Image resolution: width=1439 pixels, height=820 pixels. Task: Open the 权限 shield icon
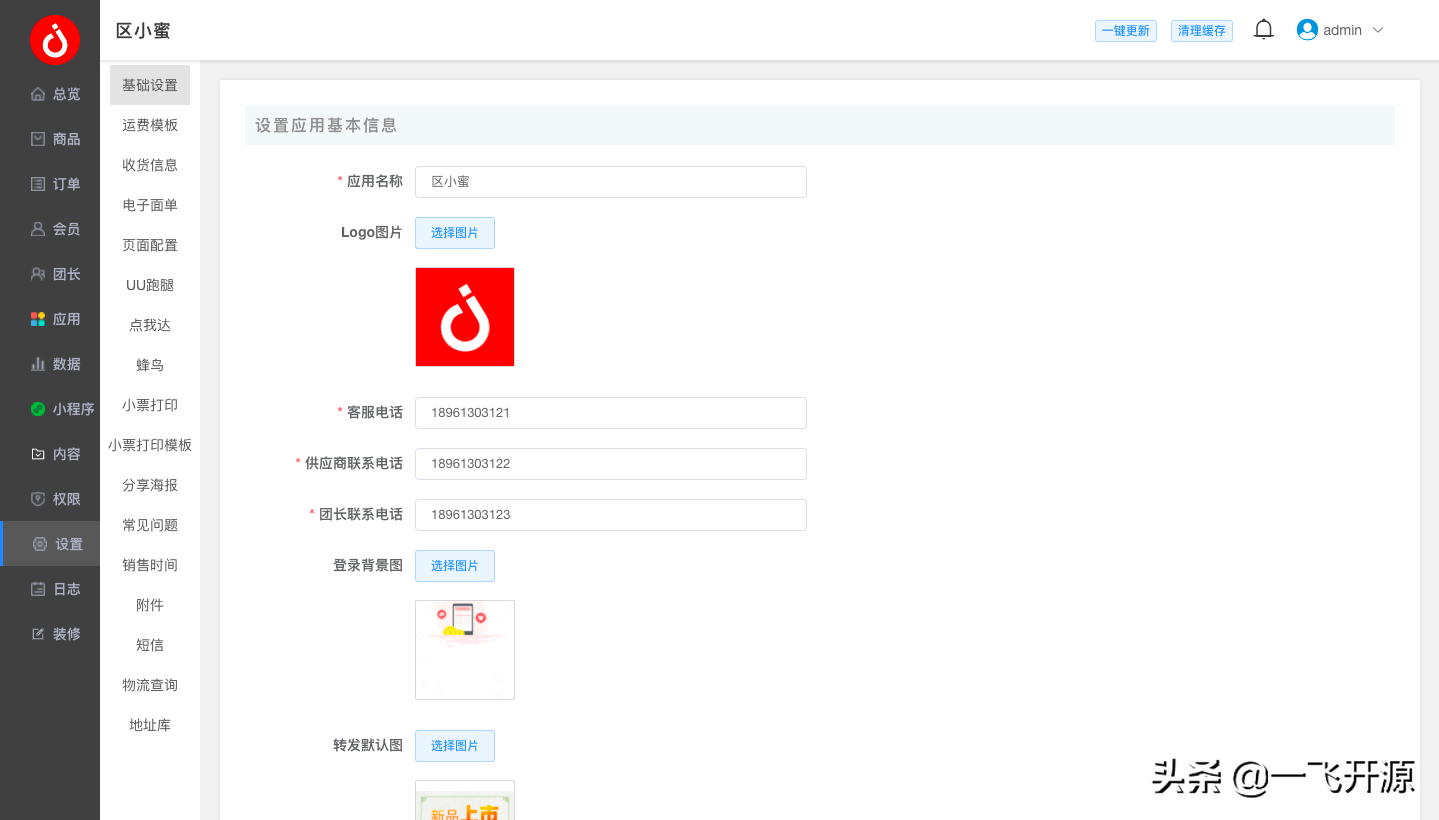38,499
